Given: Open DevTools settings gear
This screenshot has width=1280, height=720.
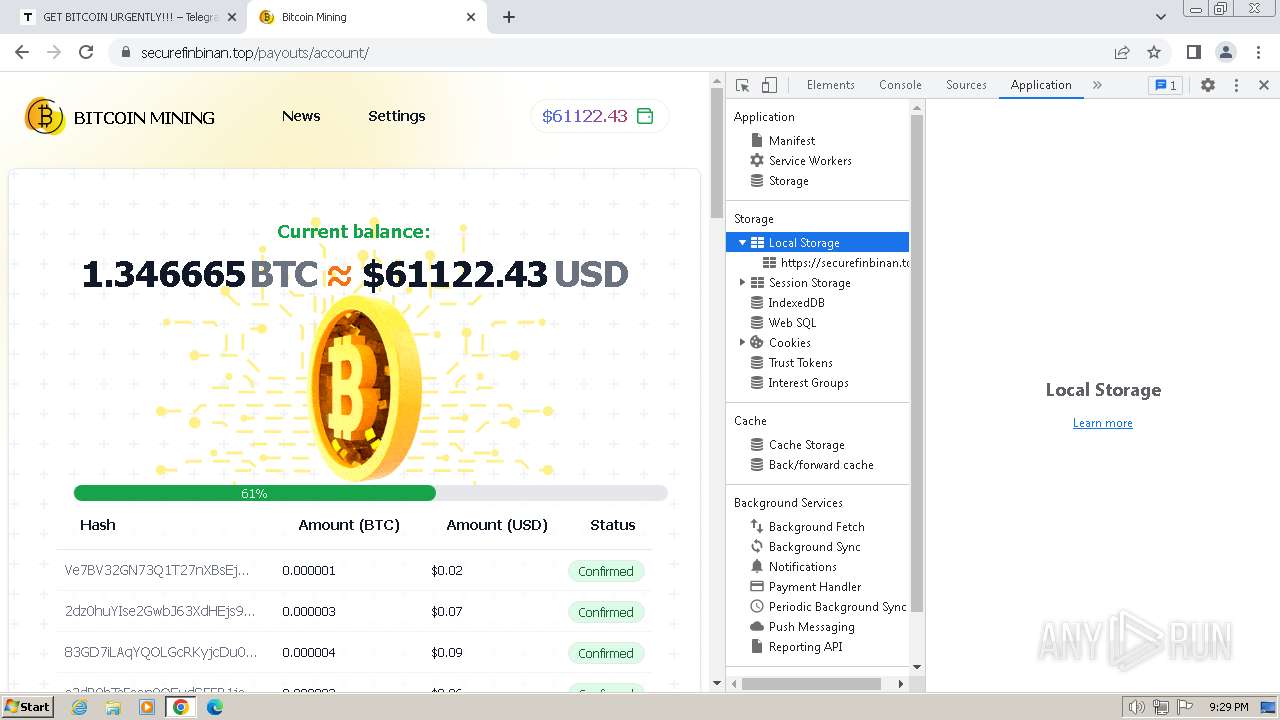Looking at the screenshot, I should [x=1208, y=85].
